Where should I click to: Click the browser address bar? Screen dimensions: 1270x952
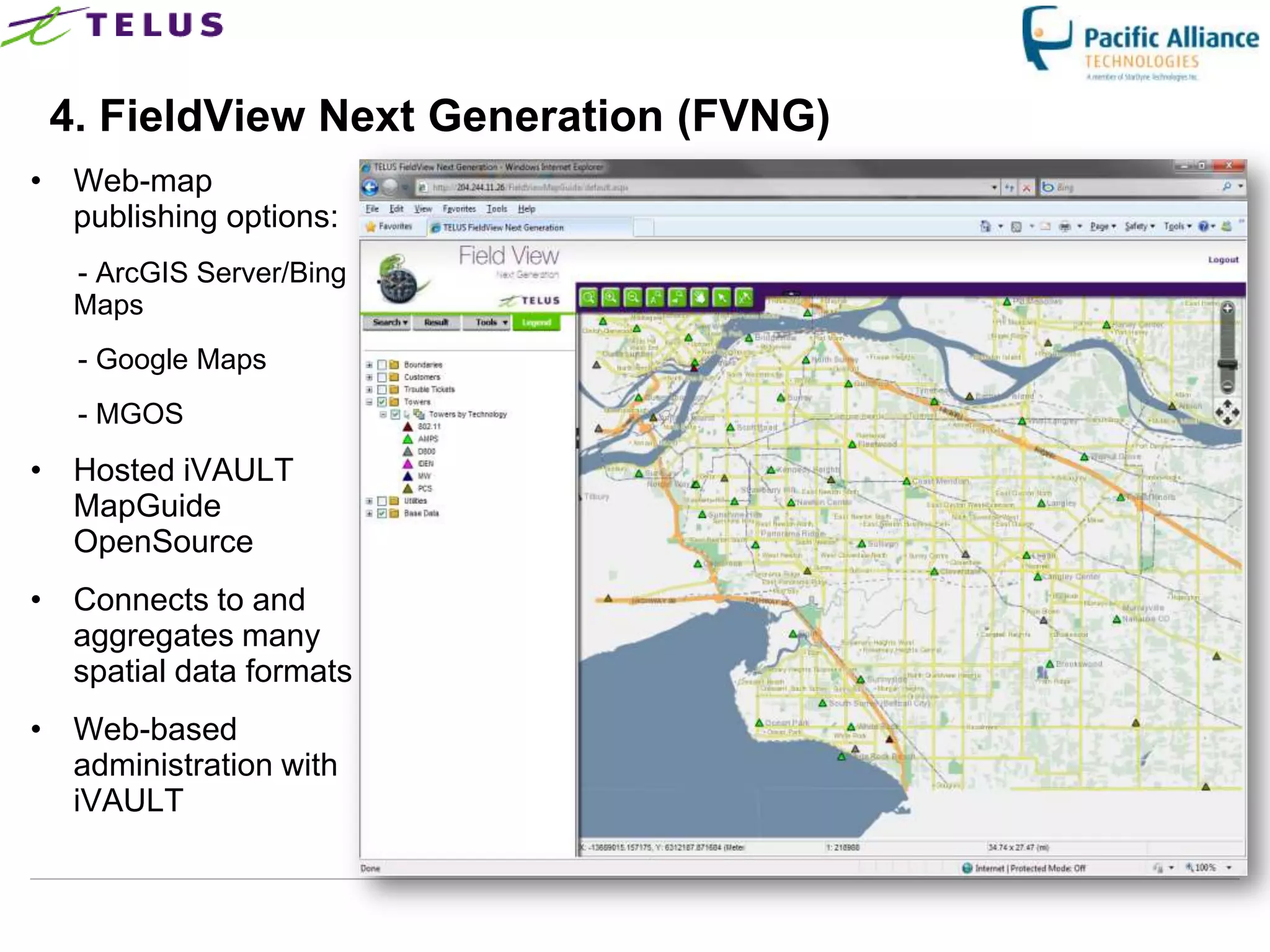(706, 187)
